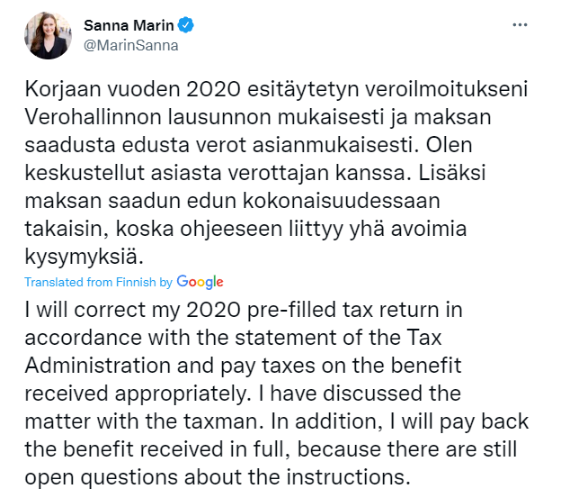562x503 pixels.
Task: Click the Google logo under the tweet
Action: [200, 282]
